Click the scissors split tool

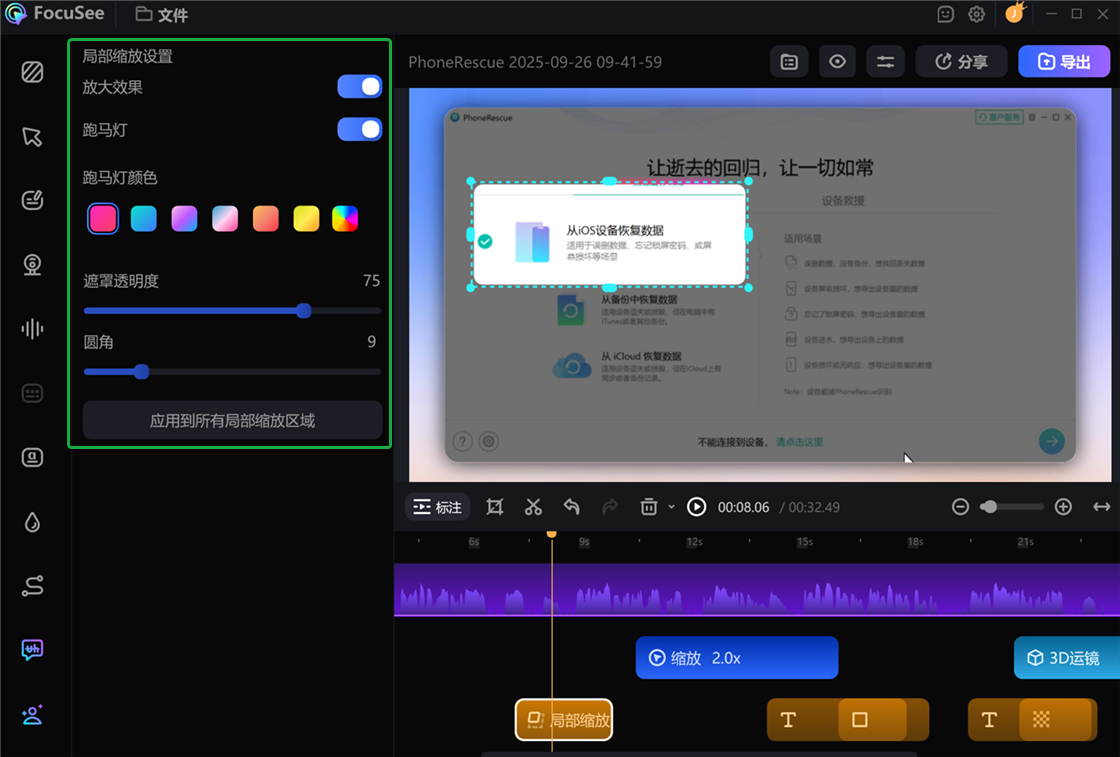[533, 507]
